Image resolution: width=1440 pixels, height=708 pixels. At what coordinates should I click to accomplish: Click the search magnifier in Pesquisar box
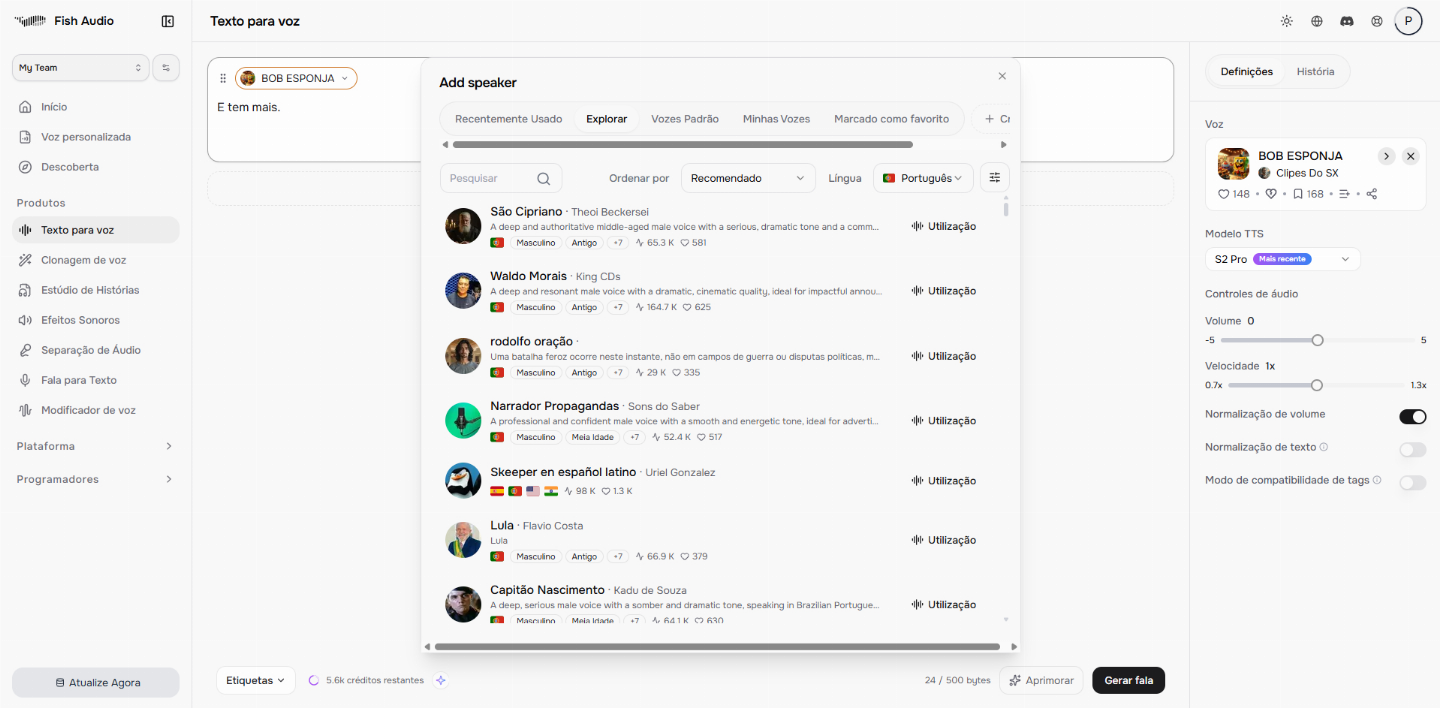(x=544, y=179)
